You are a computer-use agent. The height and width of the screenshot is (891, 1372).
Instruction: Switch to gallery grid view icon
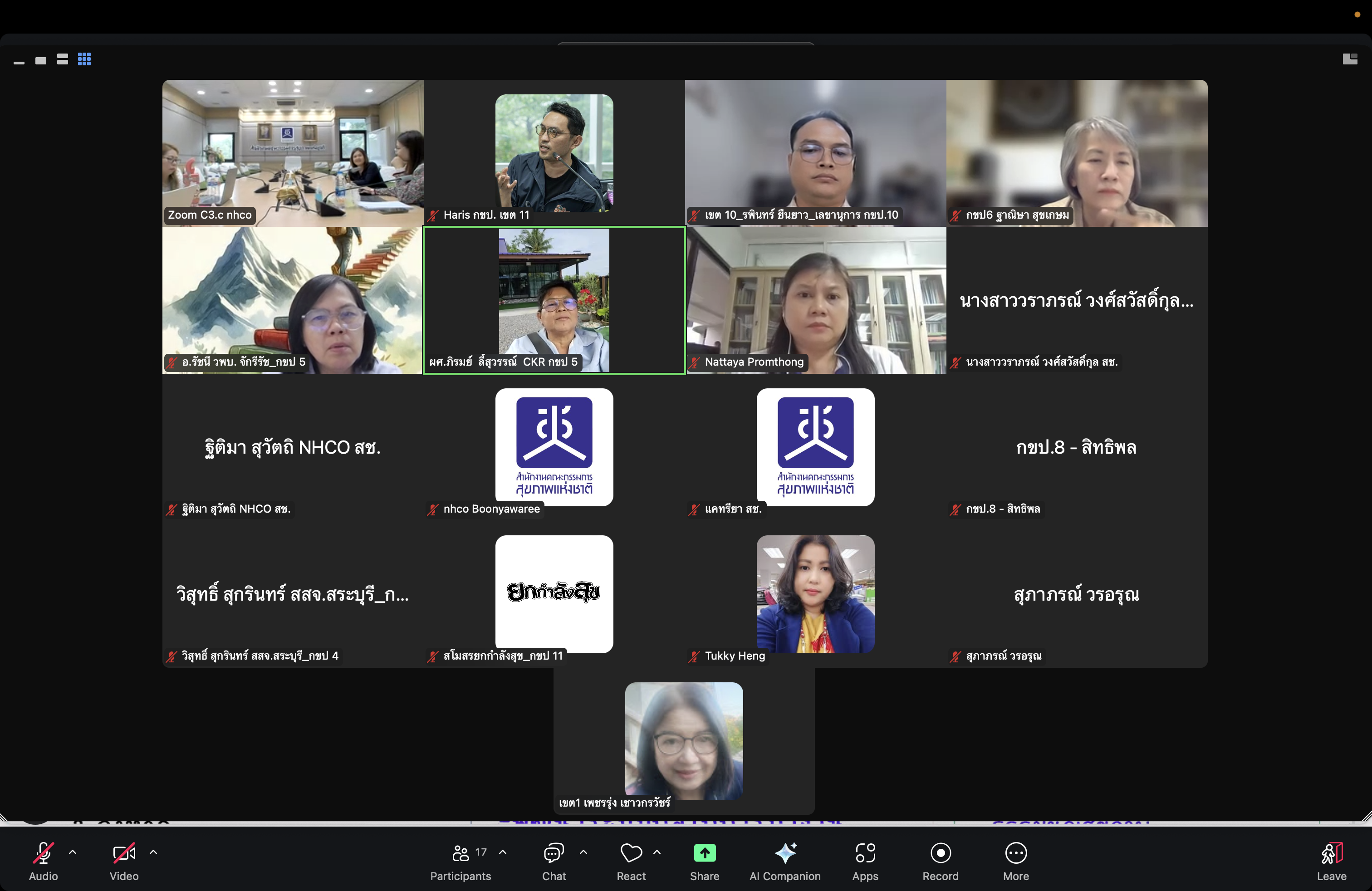[x=84, y=59]
